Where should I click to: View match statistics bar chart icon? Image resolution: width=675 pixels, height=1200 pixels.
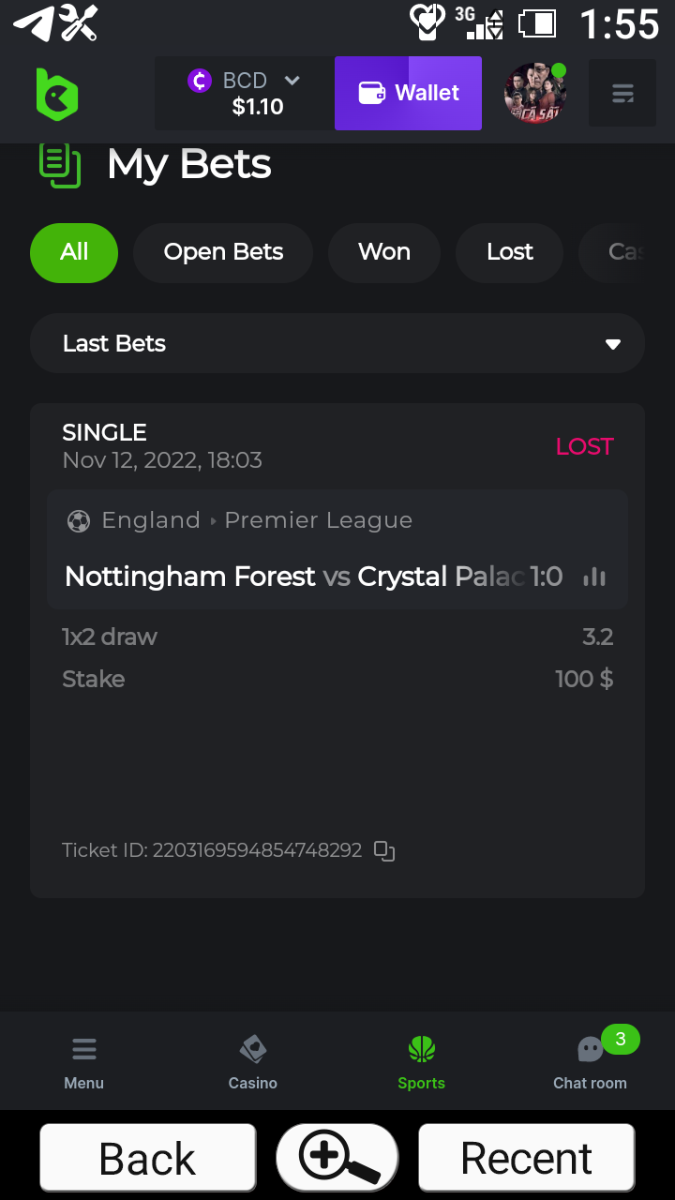click(x=595, y=577)
